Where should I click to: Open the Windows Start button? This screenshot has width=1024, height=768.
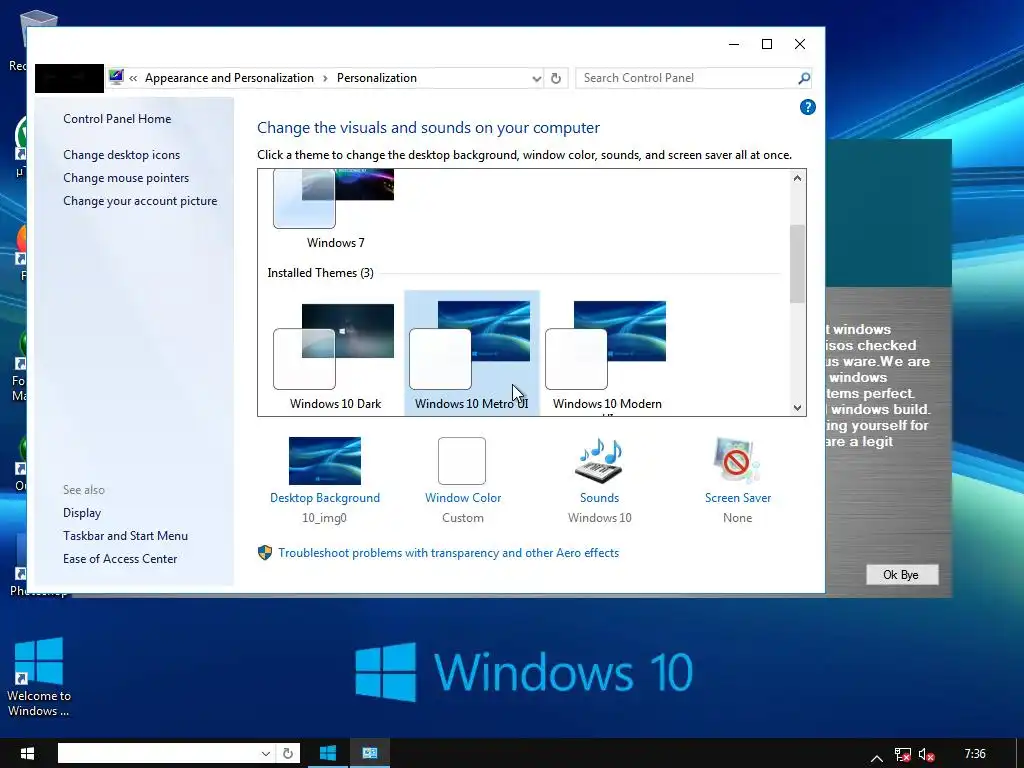pyautogui.click(x=27, y=753)
